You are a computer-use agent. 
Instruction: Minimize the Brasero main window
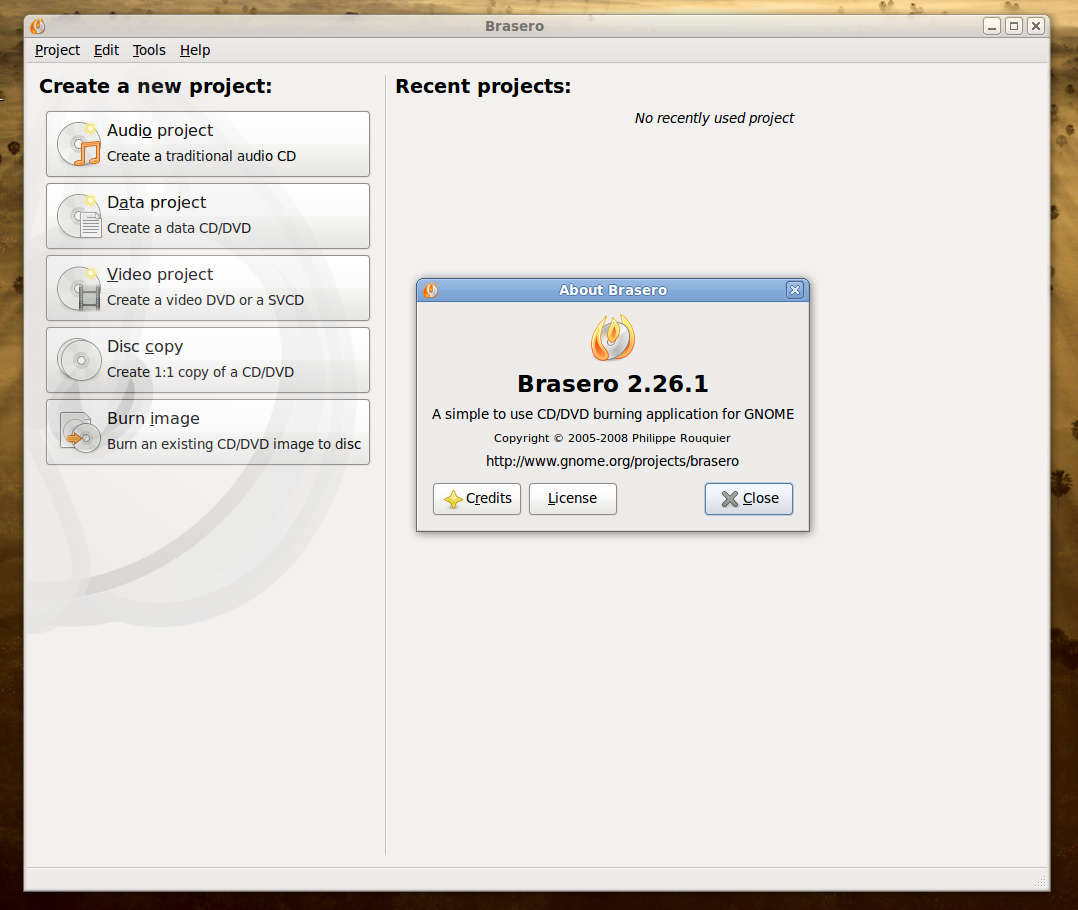click(991, 26)
